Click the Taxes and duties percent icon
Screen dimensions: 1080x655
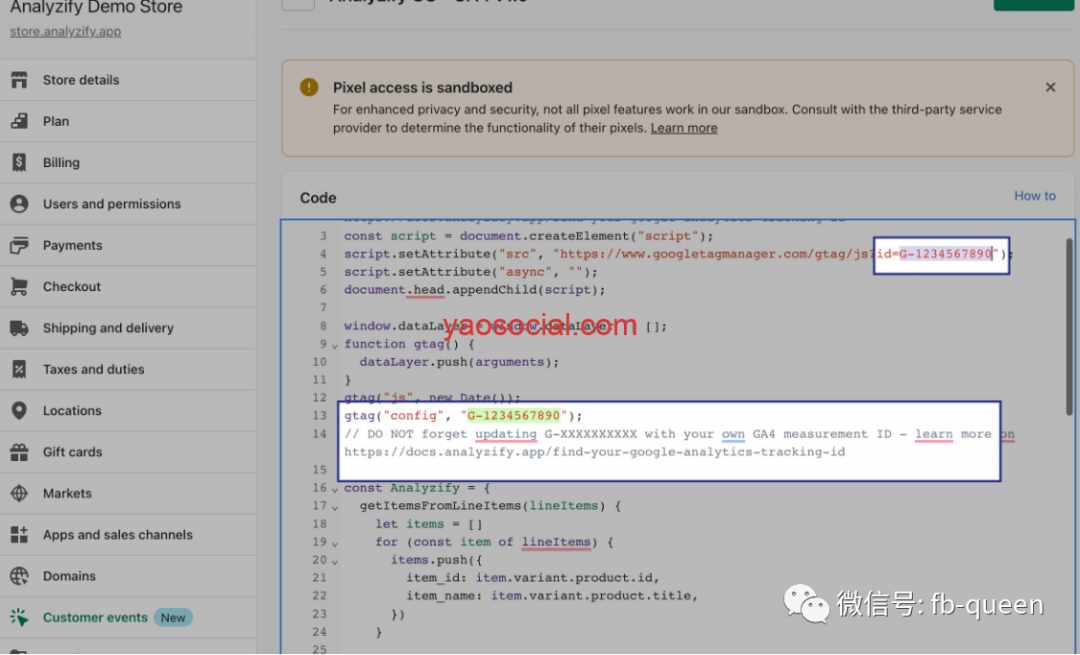(19, 369)
